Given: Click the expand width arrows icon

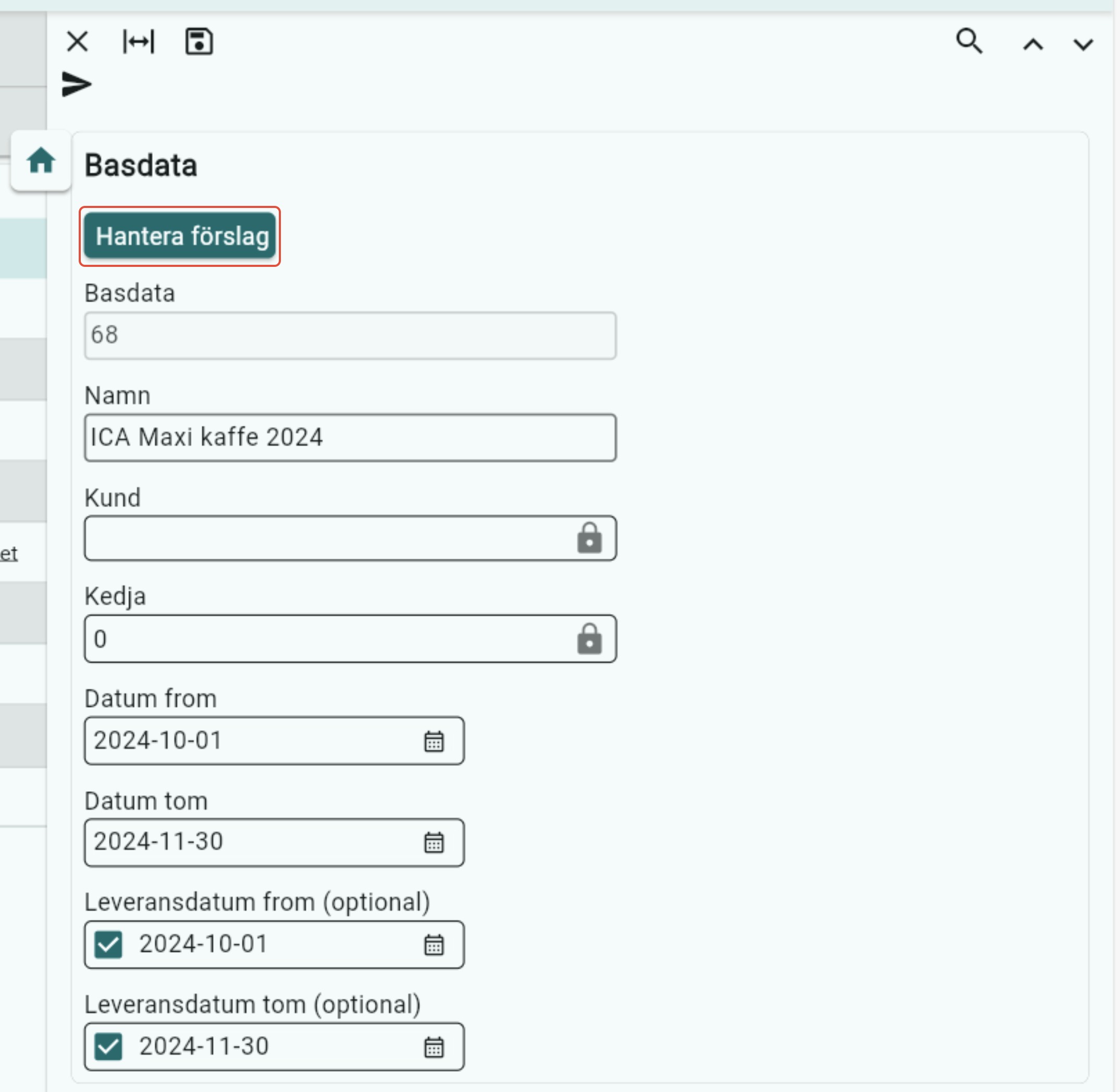Looking at the screenshot, I should pos(138,42).
